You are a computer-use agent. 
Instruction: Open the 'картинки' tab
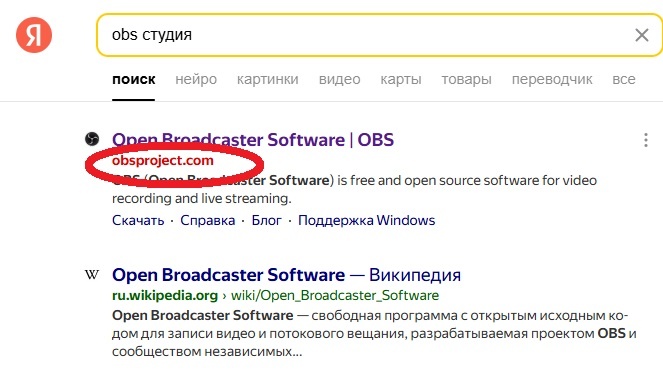[x=268, y=80]
